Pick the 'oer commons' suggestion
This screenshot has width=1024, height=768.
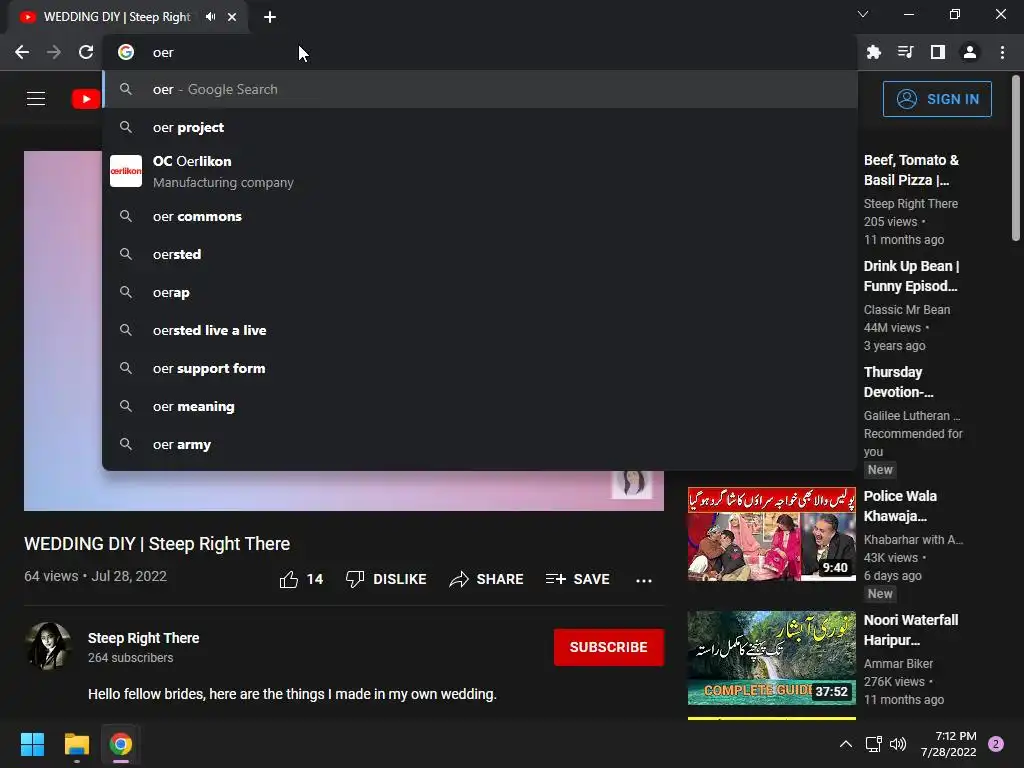pyautogui.click(x=480, y=216)
